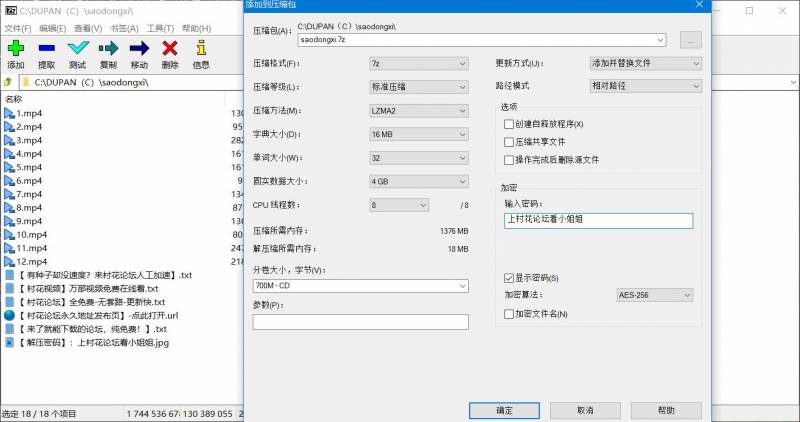Click the Move (移动) arrow icon
The height and width of the screenshot is (422, 800).
tap(139, 48)
